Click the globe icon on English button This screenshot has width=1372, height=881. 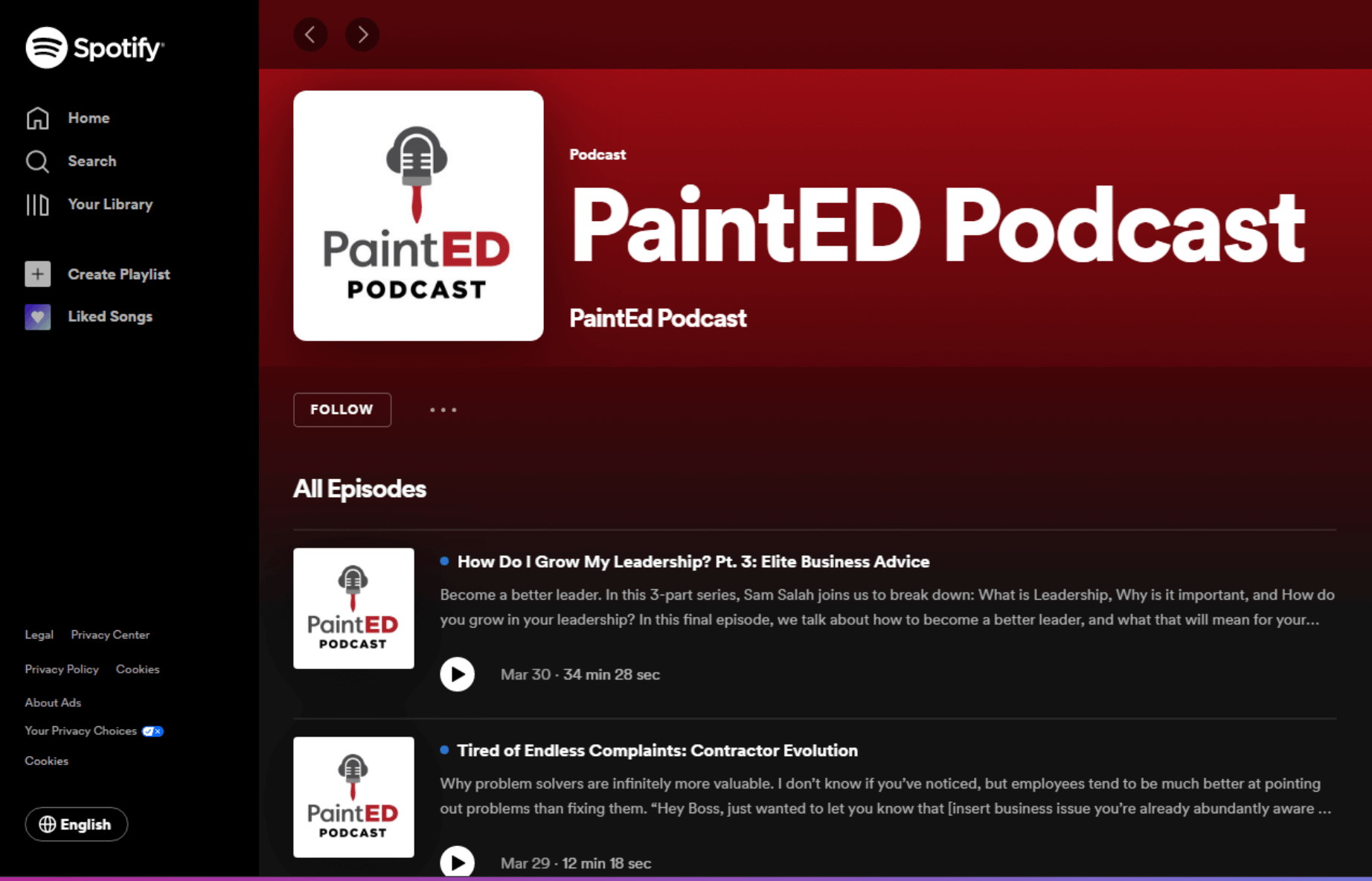48,824
